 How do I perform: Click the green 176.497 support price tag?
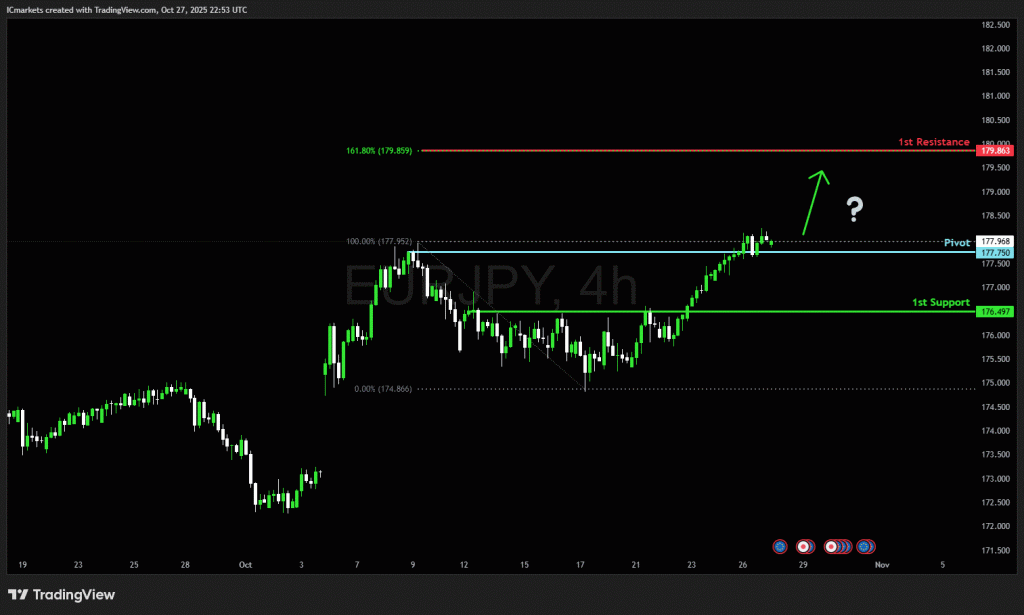[x=997, y=312]
